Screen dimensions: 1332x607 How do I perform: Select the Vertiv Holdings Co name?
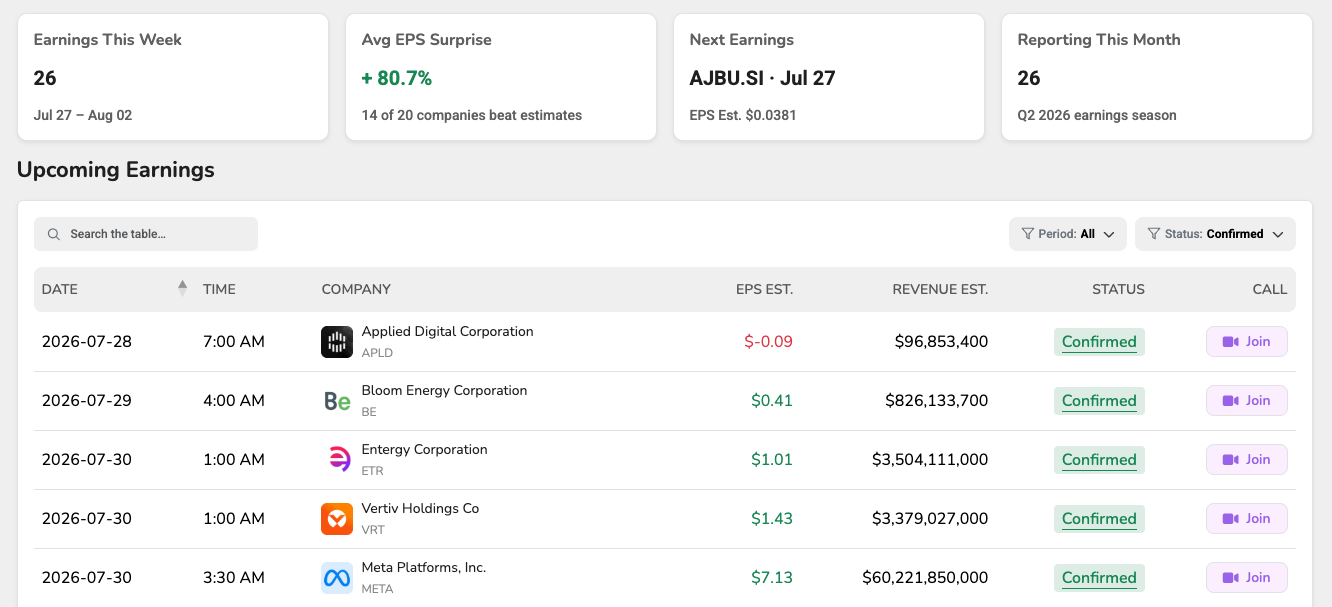(420, 509)
